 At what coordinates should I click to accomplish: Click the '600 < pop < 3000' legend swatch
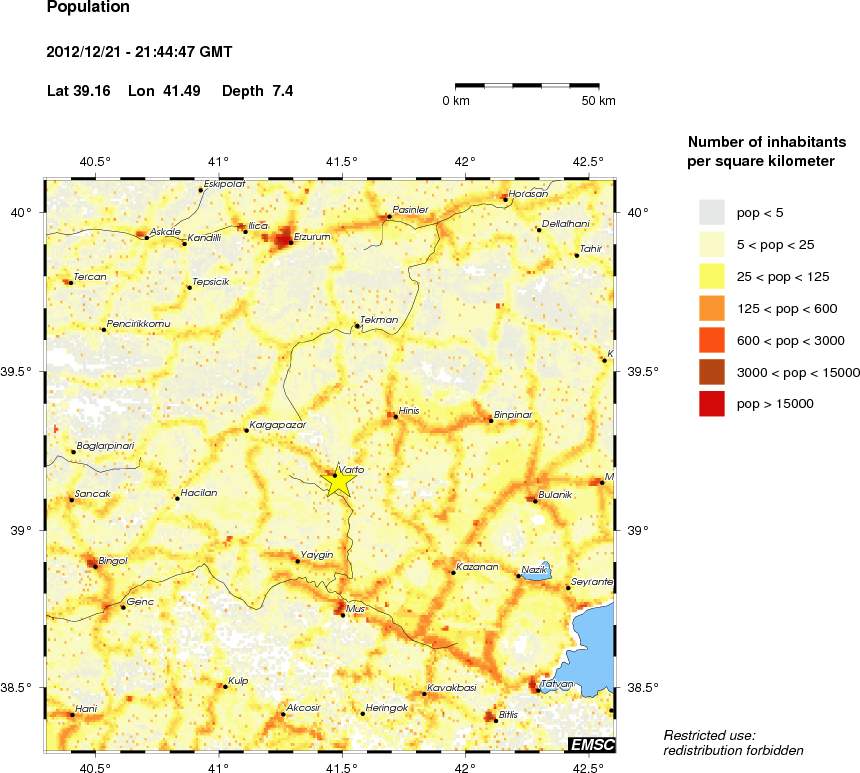(x=711, y=340)
